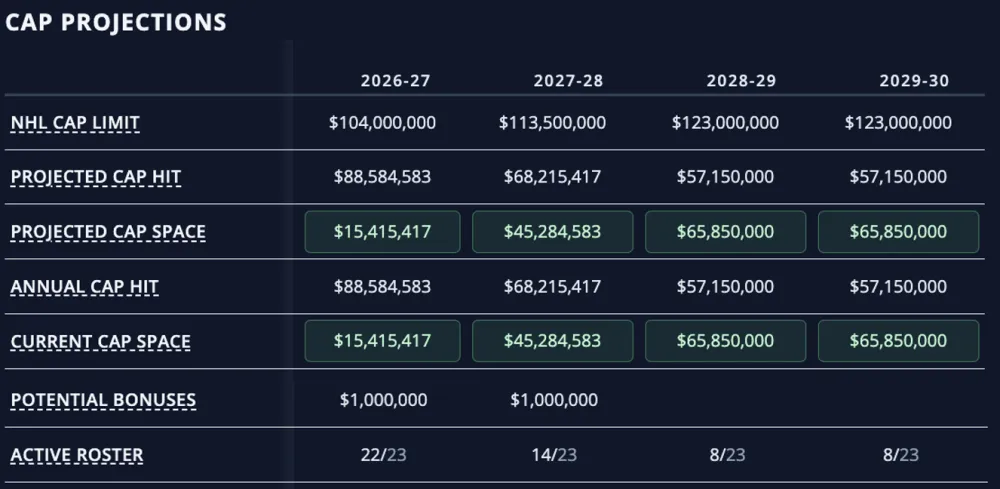Click the ACTIVE ROSTER row label
Viewport: 1000px width, 489px height.
(x=77, y=455)
